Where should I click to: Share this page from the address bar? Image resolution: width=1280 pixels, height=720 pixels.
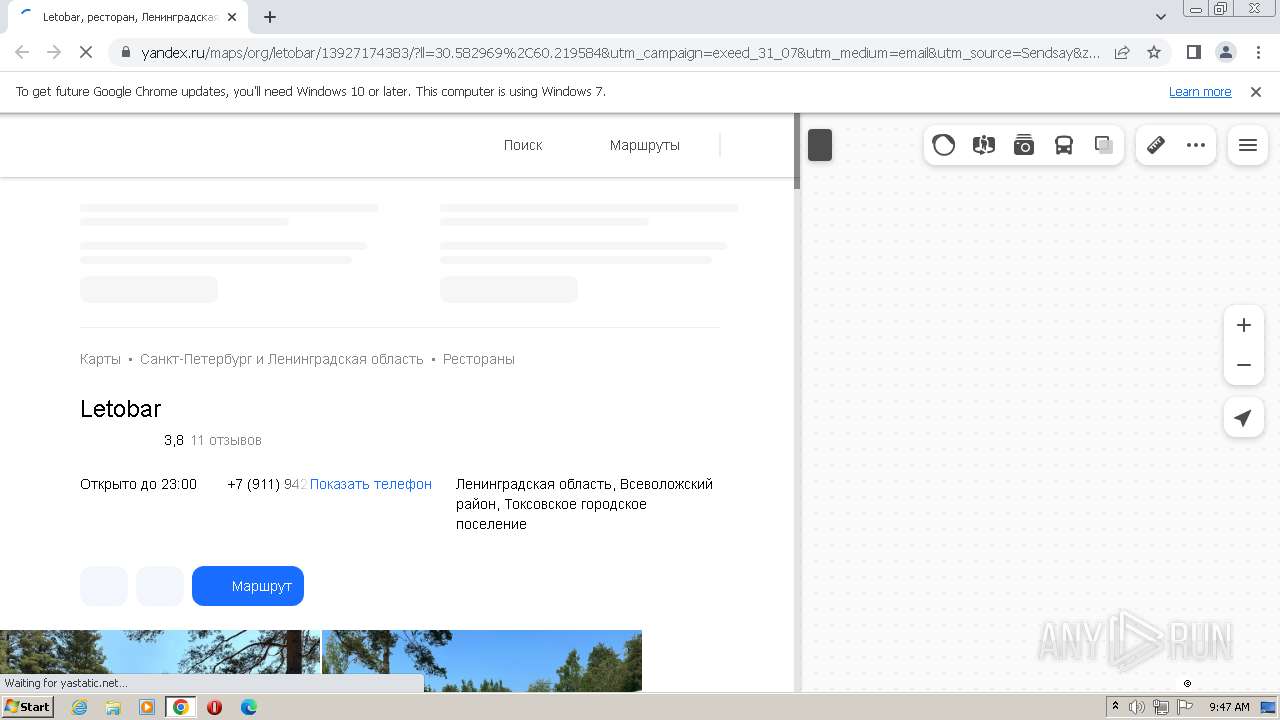tap(1122, 52)
